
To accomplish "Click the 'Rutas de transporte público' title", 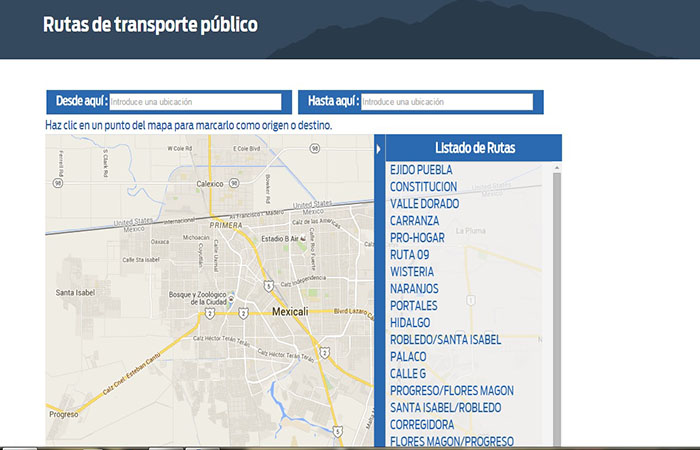I will tap(150, 25).
